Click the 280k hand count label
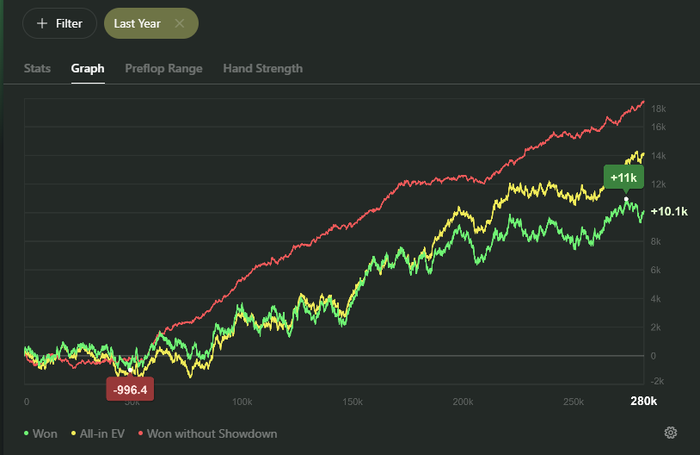 click(x=643, y=402)
